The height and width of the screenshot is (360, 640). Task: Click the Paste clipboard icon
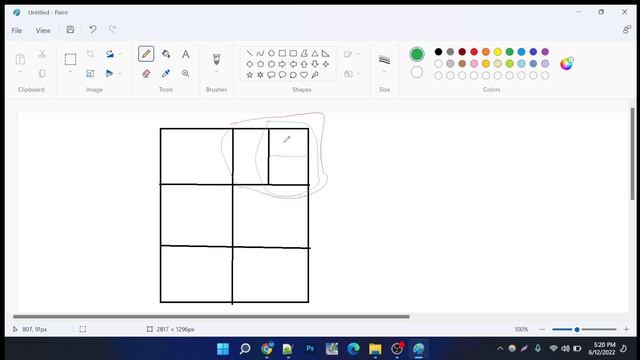(x=20, y=59)
